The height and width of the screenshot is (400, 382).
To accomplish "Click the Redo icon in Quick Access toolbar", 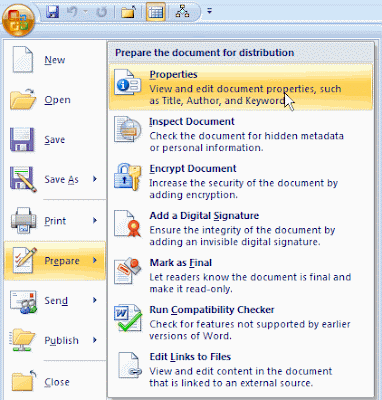I will coord(101,12).
